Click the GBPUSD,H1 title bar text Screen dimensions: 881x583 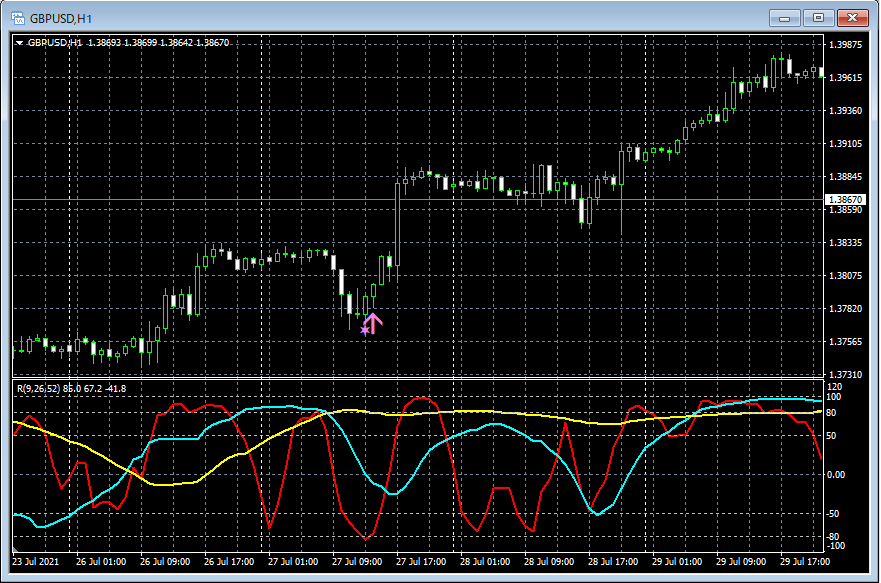tap(61, 19)
